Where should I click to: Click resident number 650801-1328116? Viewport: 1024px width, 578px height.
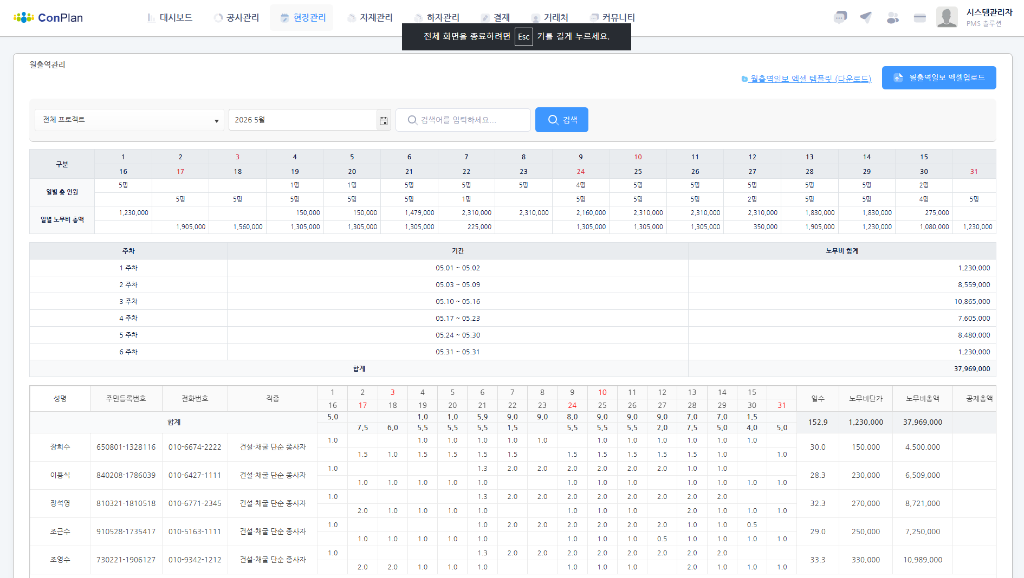tap(126, 447)
